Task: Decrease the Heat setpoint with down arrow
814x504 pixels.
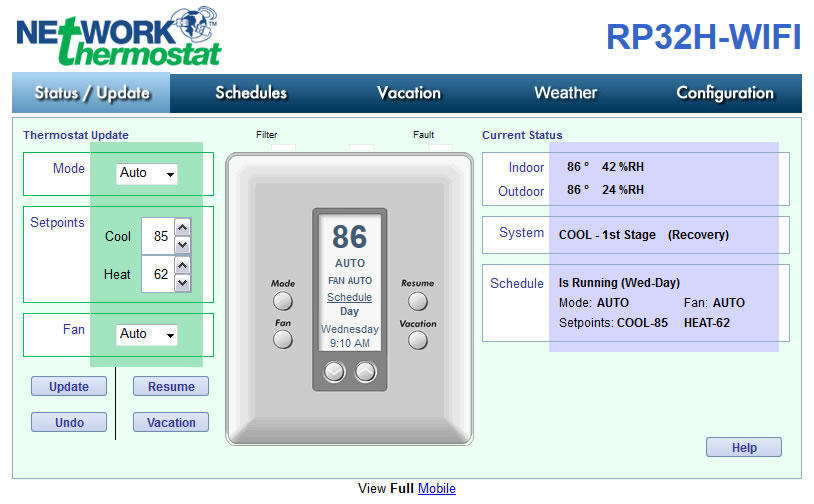Action: 182,283
